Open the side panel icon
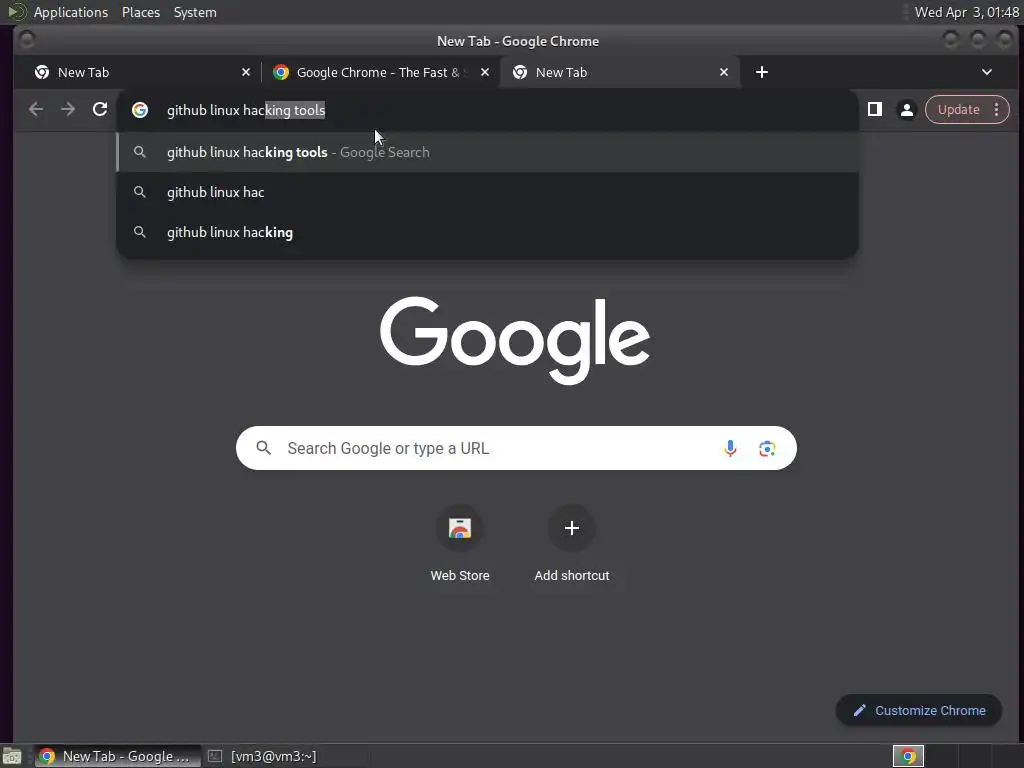This screenshot has width=1024, height=768. tap(874, 110)
